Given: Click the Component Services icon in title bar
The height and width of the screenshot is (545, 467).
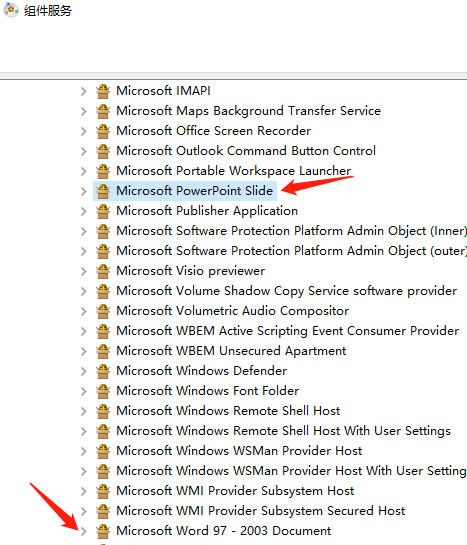Looking at the screenshot, I should (x=11, y=10).
